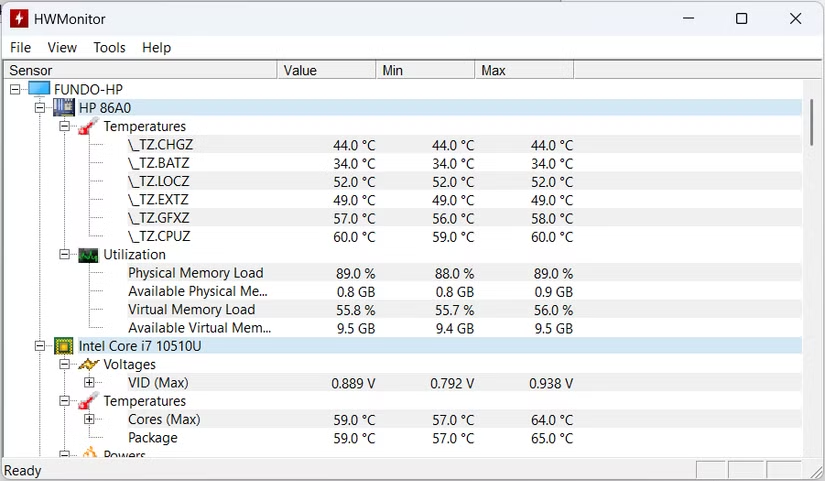Click the vertical scrollbar down arrow

(x=814, y=450)
